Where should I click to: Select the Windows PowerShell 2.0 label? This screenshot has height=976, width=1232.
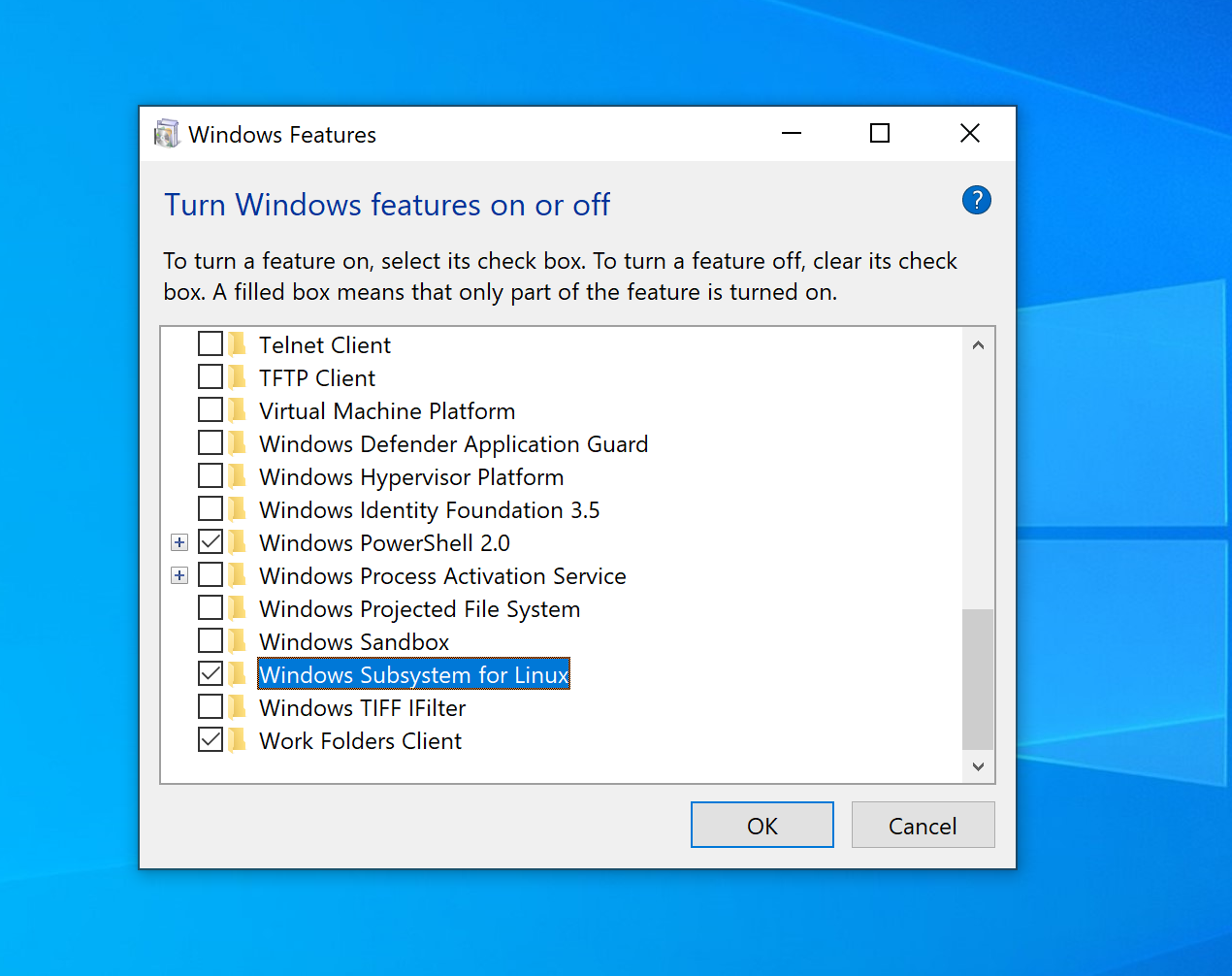385,543
